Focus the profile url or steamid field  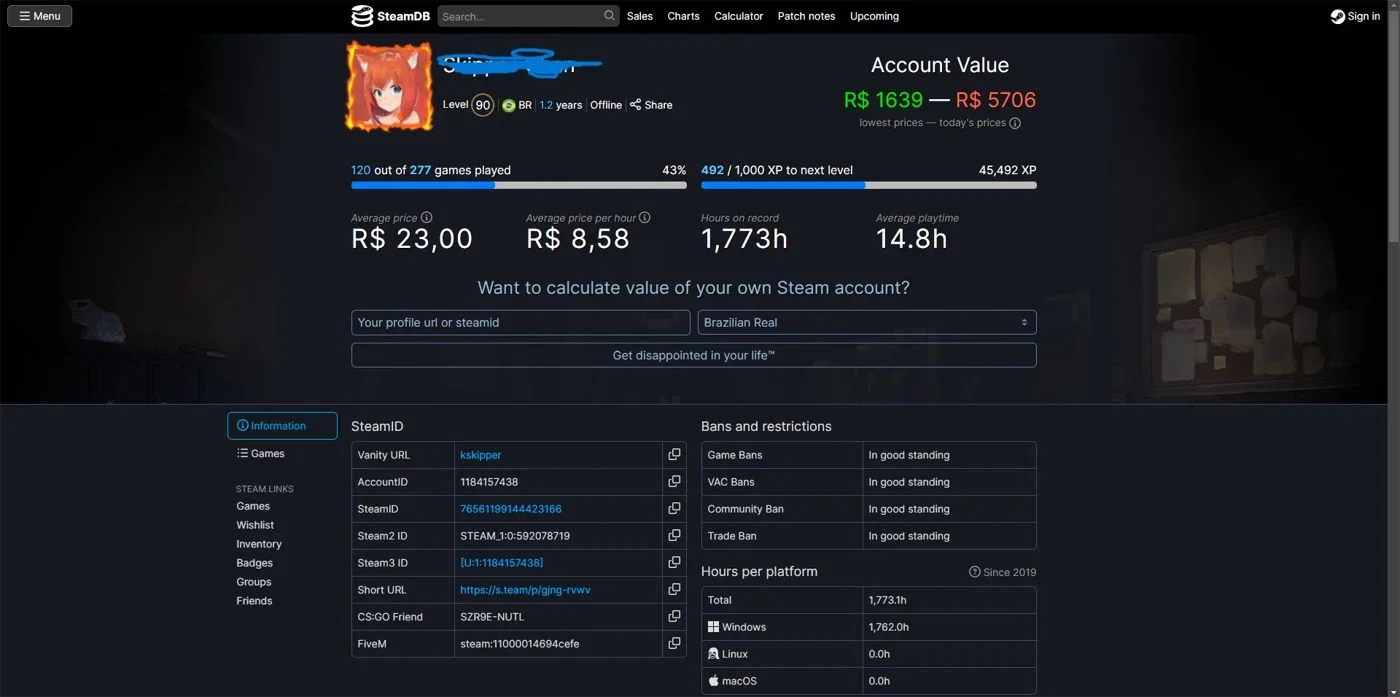tap(521, 323)
